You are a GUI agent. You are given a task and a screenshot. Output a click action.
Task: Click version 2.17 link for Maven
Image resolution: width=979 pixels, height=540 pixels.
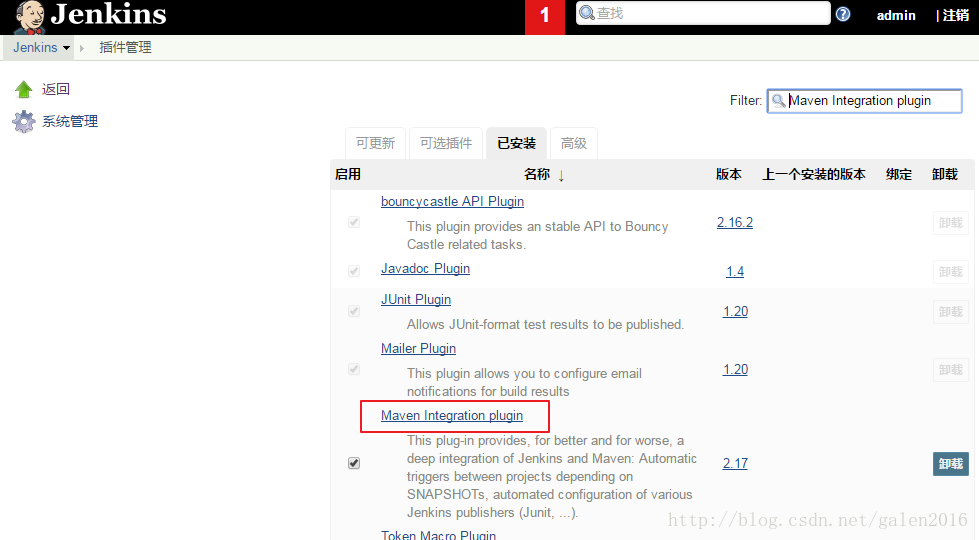(735, 463)
